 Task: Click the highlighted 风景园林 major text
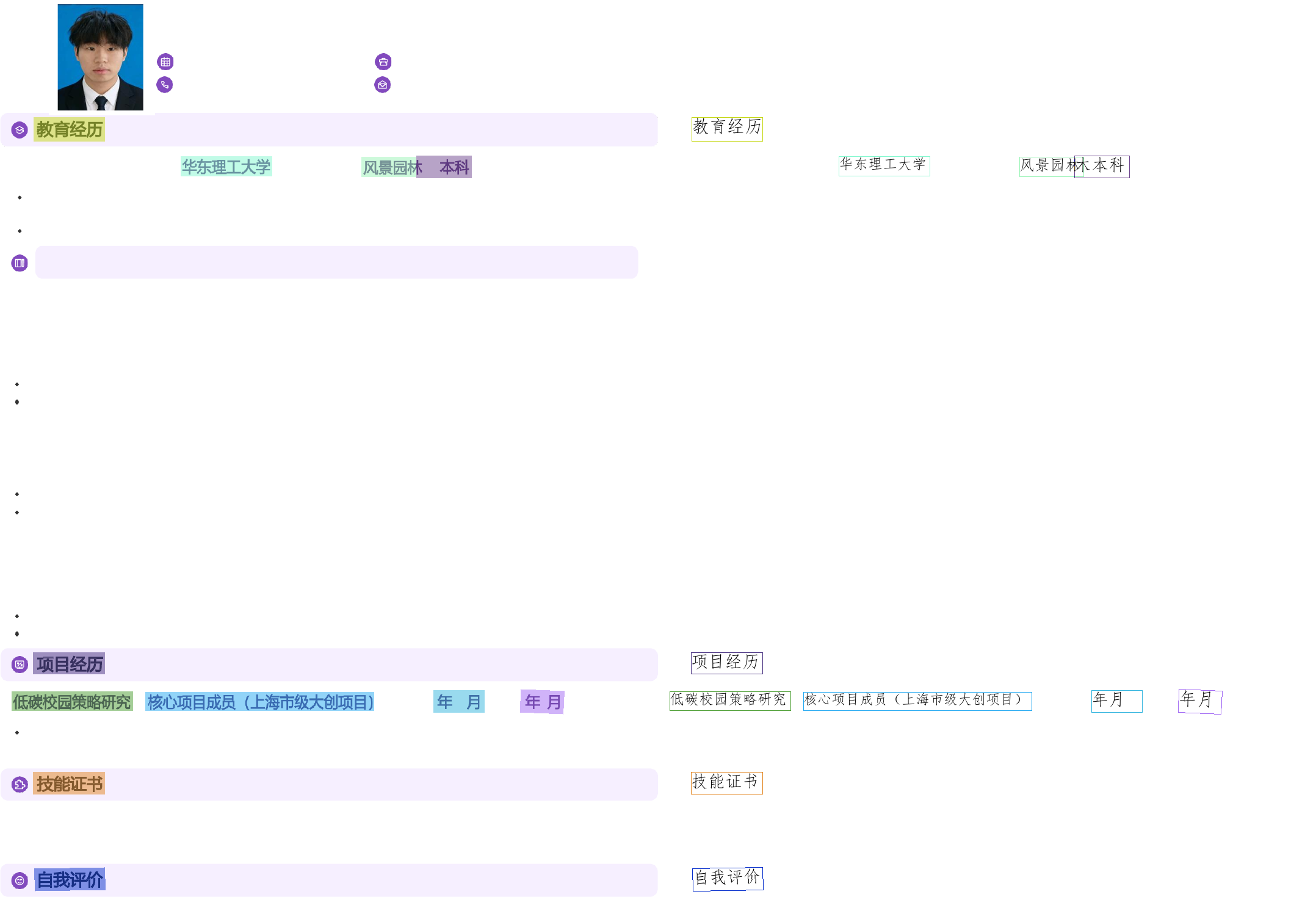(388, 167)
